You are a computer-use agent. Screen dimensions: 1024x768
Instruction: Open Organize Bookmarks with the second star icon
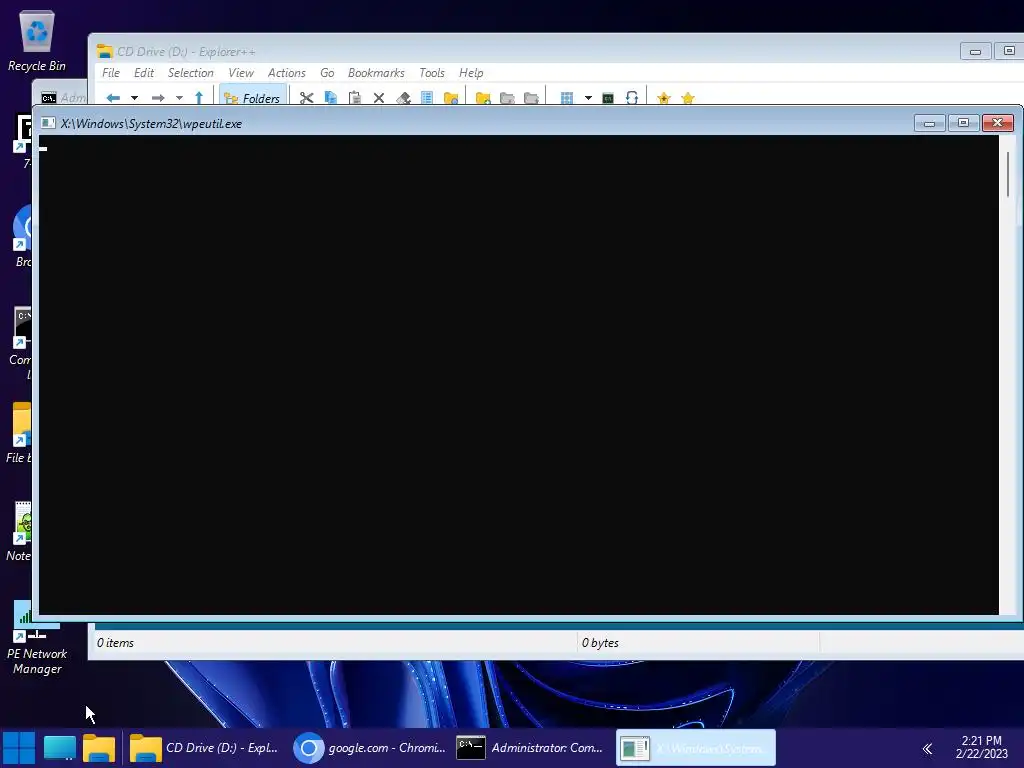[688, 98]
